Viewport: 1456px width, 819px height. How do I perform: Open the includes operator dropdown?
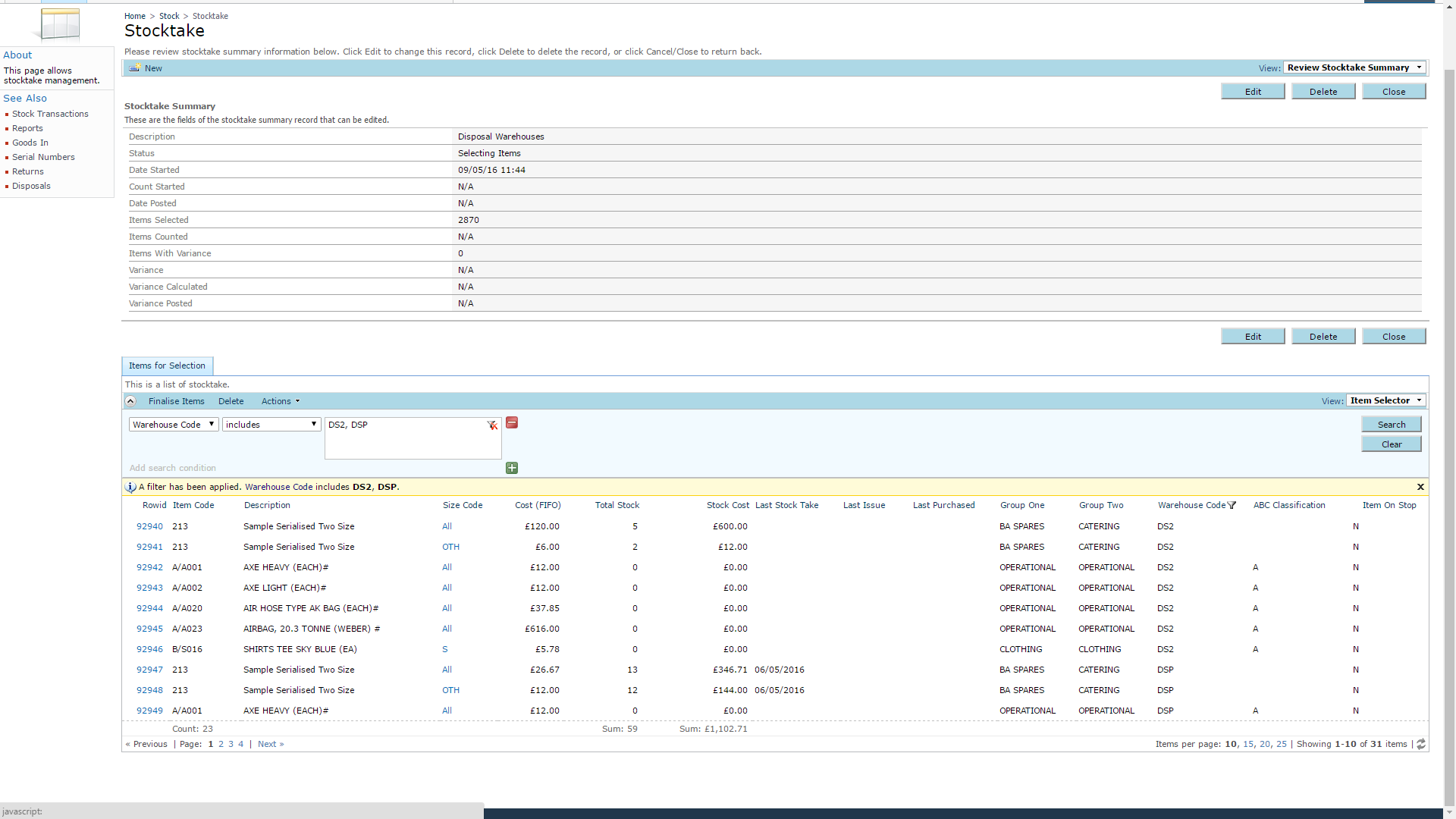coord(271,425)
